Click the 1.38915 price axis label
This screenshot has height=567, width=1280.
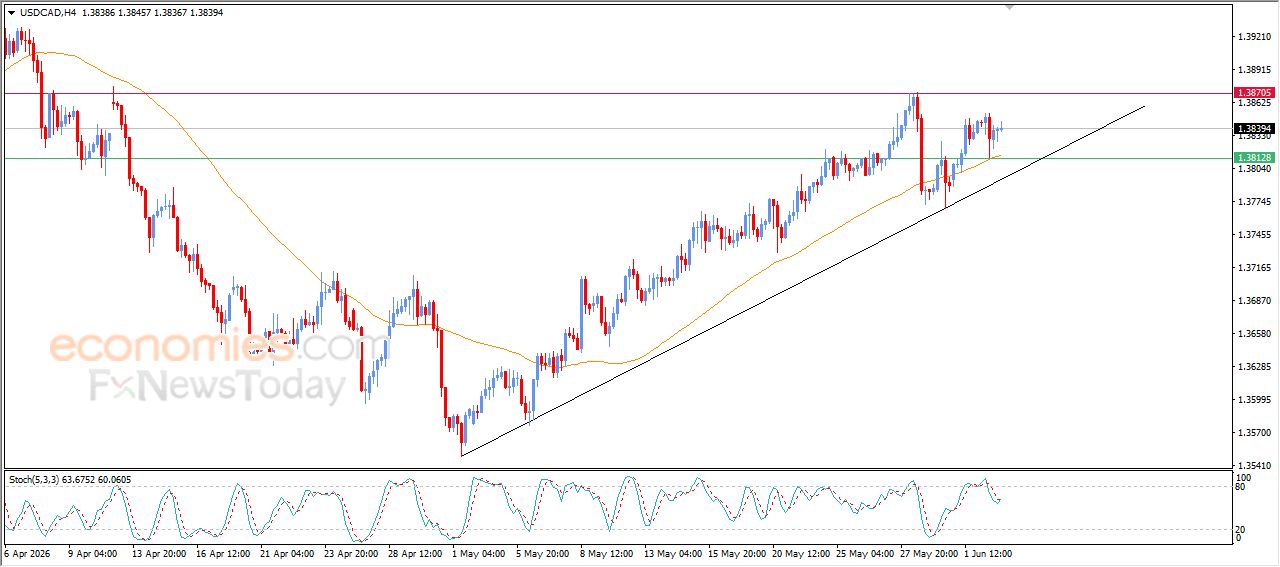[x=1254, y=70]
